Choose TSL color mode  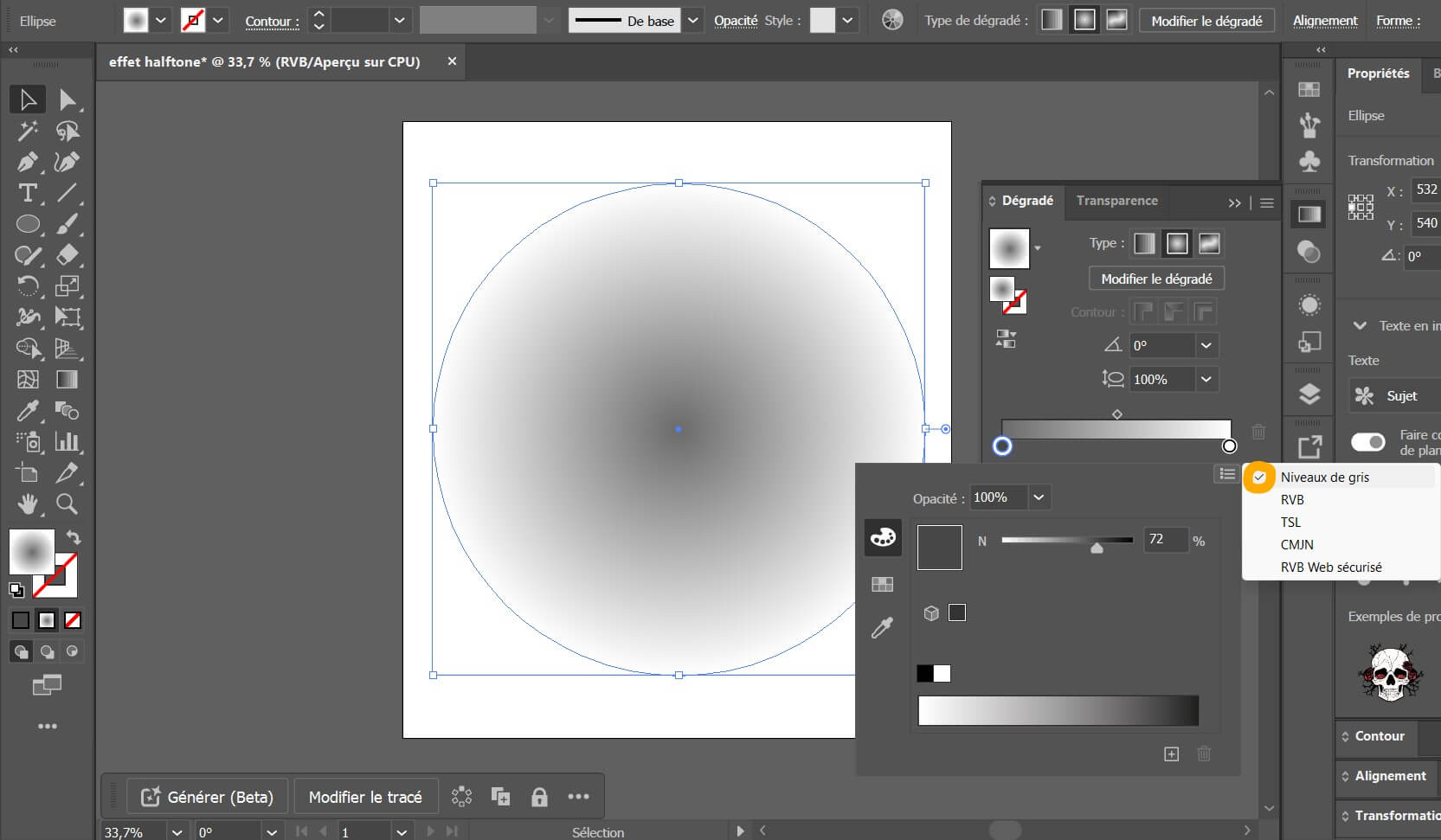(1290, 522)
